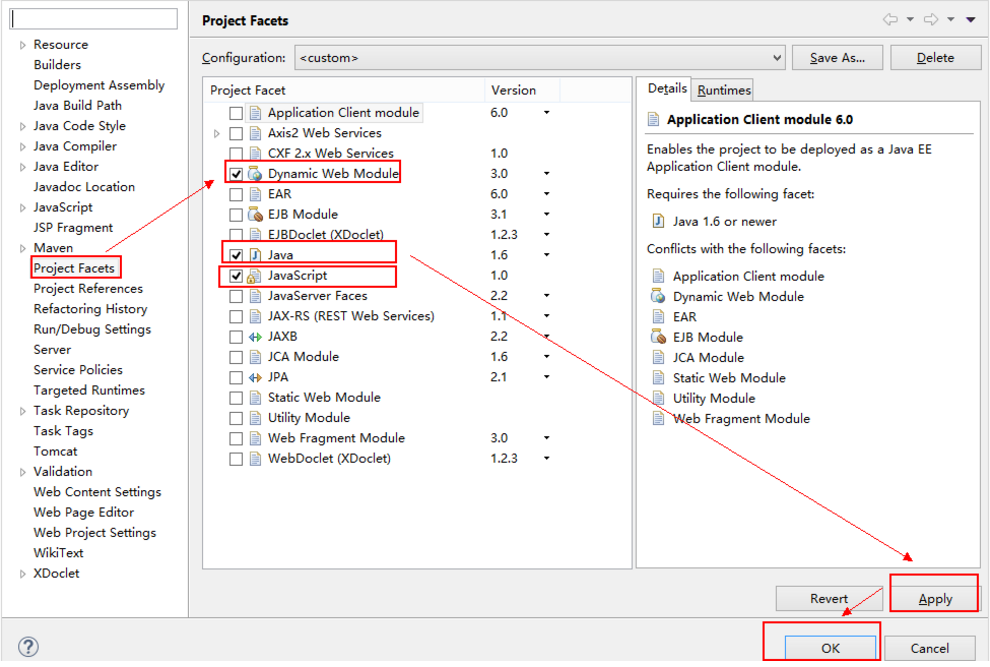The image size is (990, 667).
Task: Click the EAR facet document icon
Action: (255, 194)
